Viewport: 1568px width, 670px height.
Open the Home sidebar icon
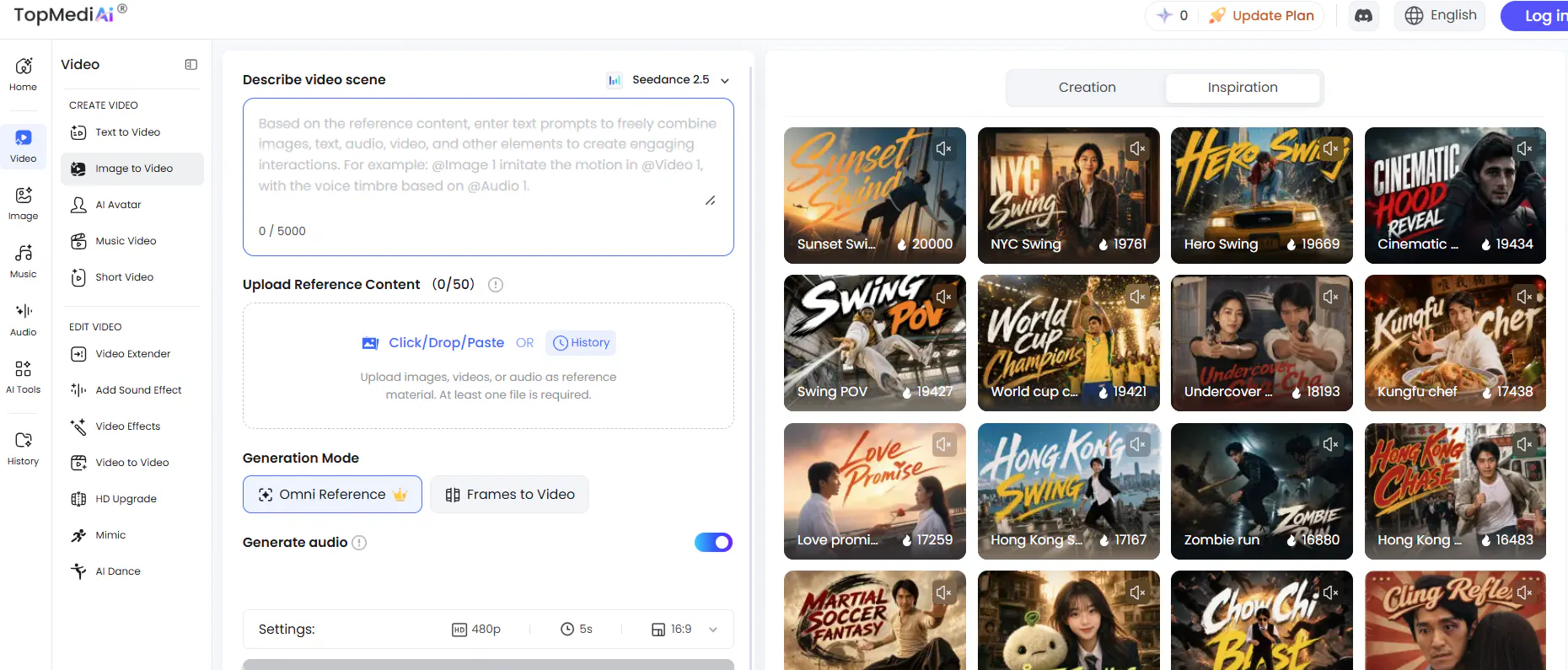click(x=23, y=74)
